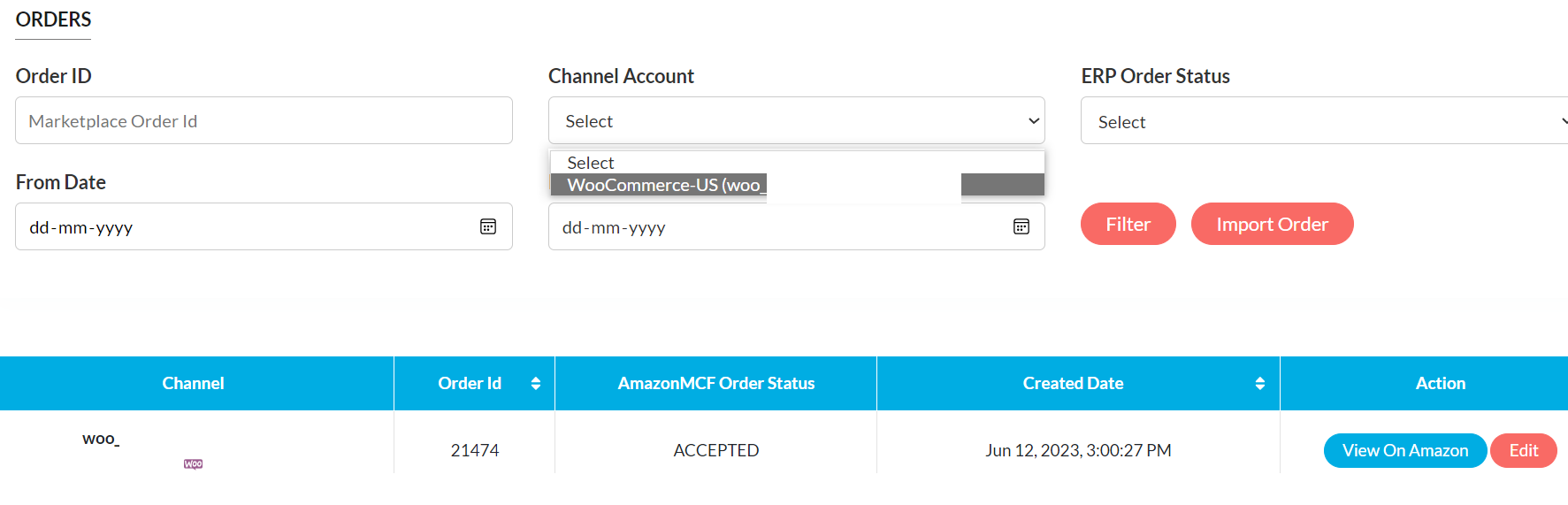The height and width of the screenshot is (505, 1568).
Task: Open the From Date calendar picker icon
Action: (x=488, y=226)
